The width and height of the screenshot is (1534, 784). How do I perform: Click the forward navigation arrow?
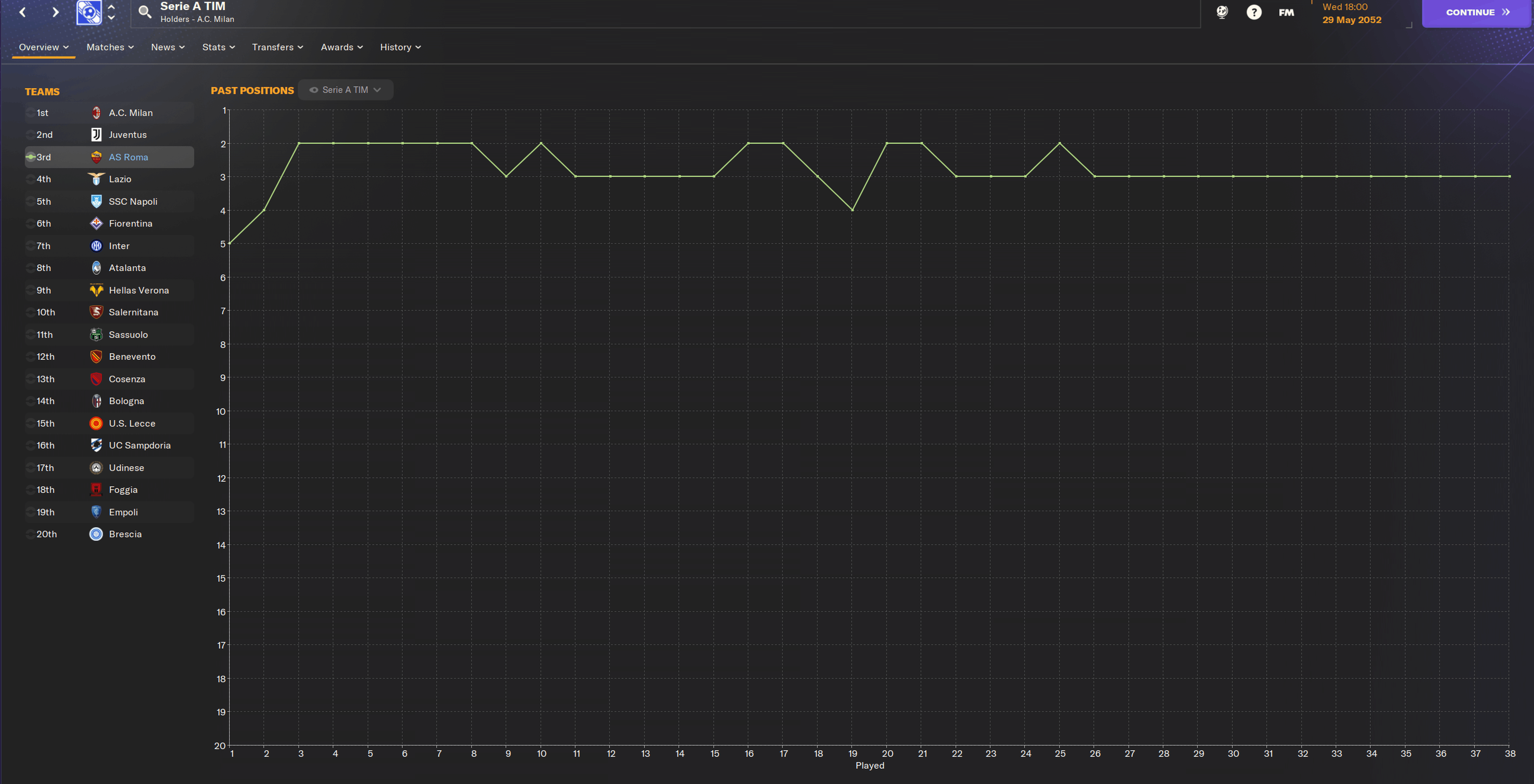pyautogui.click(x=55, y=12)
